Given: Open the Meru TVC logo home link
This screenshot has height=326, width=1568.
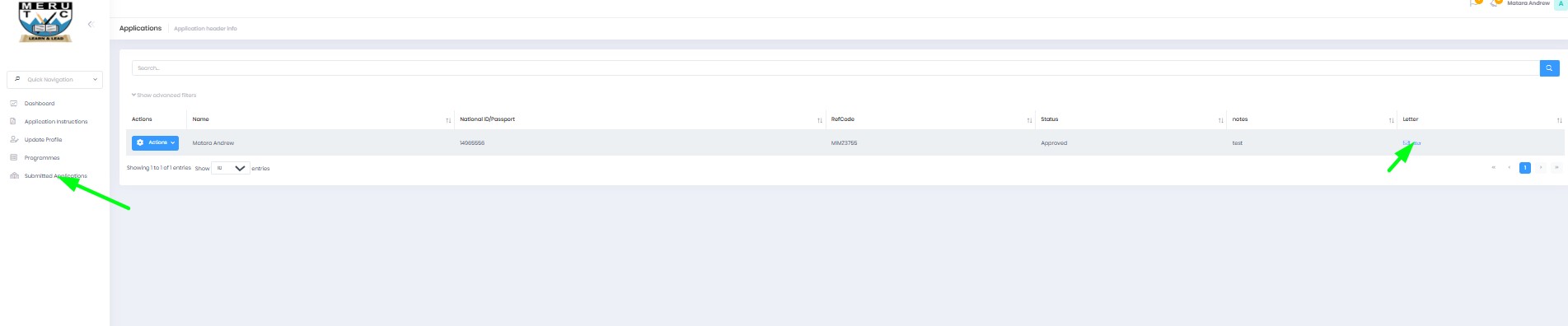Looking at the screenshot, I should [x=45, y=21].
